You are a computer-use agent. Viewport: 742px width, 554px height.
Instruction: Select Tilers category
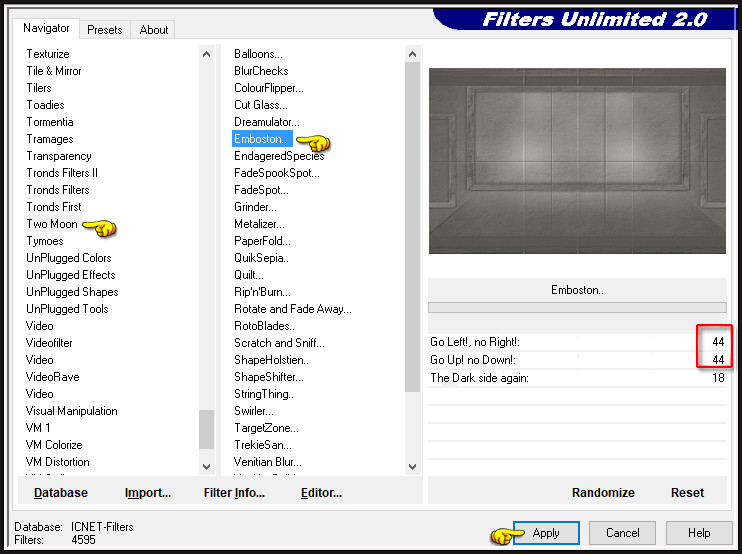point(39,88)
